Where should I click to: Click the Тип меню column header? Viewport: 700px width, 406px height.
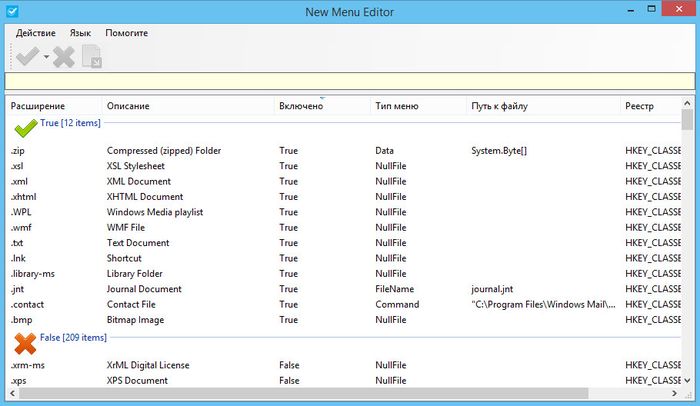[396, 106]
